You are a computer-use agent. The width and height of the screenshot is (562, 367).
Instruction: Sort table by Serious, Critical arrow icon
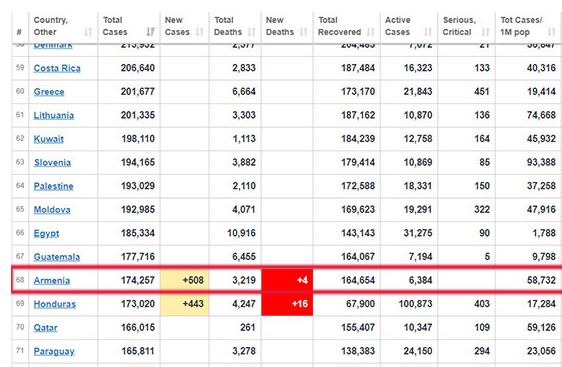coord(485,32)
